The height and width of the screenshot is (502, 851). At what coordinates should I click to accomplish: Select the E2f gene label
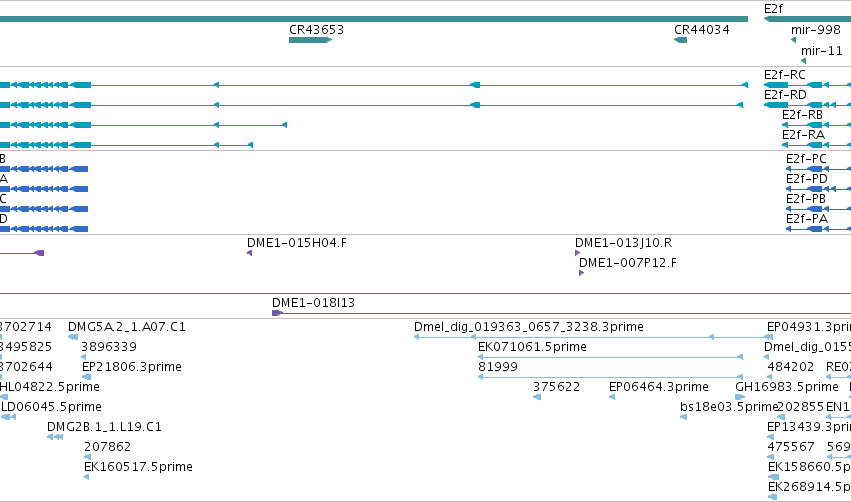[773, 9]
